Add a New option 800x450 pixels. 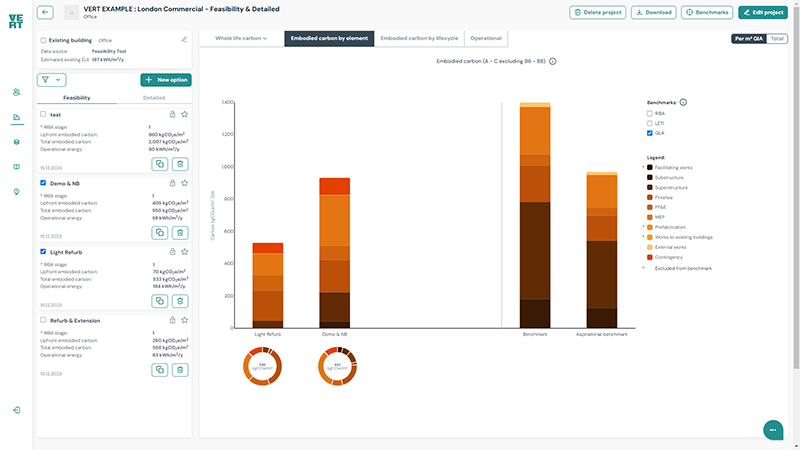[x=166, y=80]
